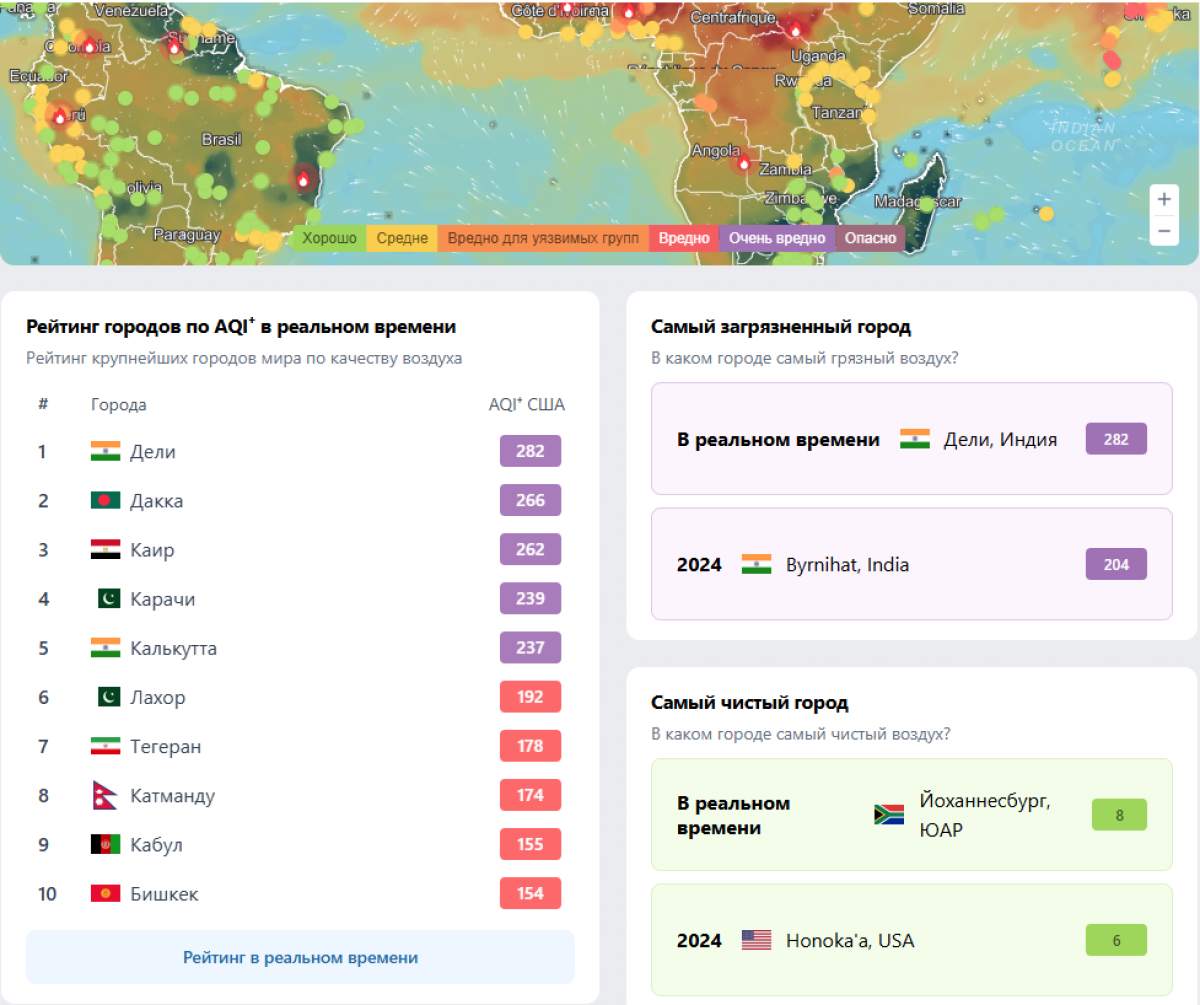Image resolution: width=1200 pixels, height=1005 pixels.
Task: Click Kyrgyzstan flag next to Бишкек
Action: pyautogui.click(x=105, y=894)
